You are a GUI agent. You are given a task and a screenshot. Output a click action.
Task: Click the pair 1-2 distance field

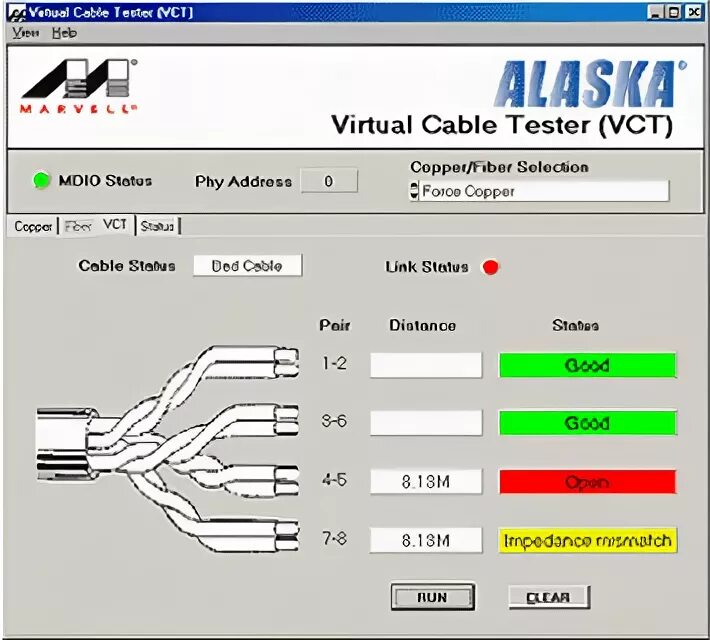[426, 365]
